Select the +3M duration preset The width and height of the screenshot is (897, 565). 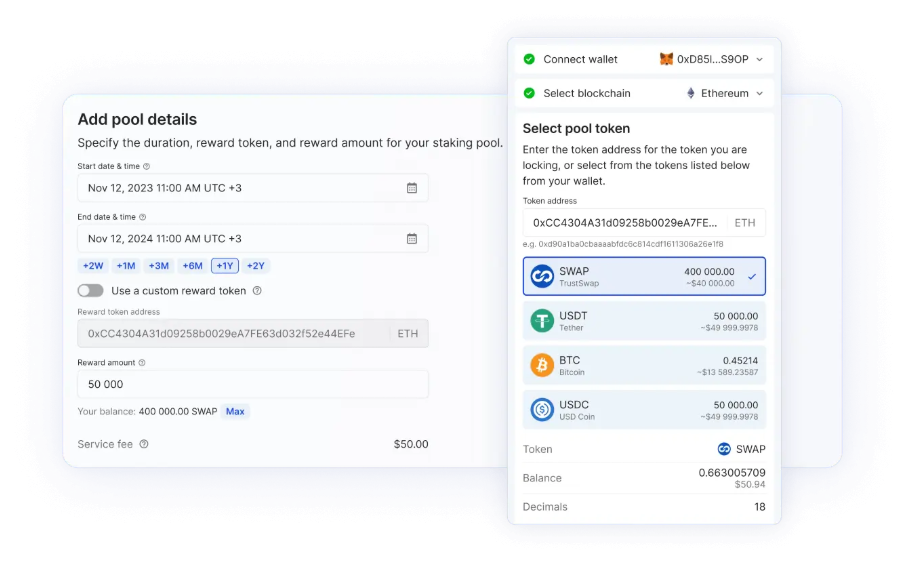click(x=158, y=266)
